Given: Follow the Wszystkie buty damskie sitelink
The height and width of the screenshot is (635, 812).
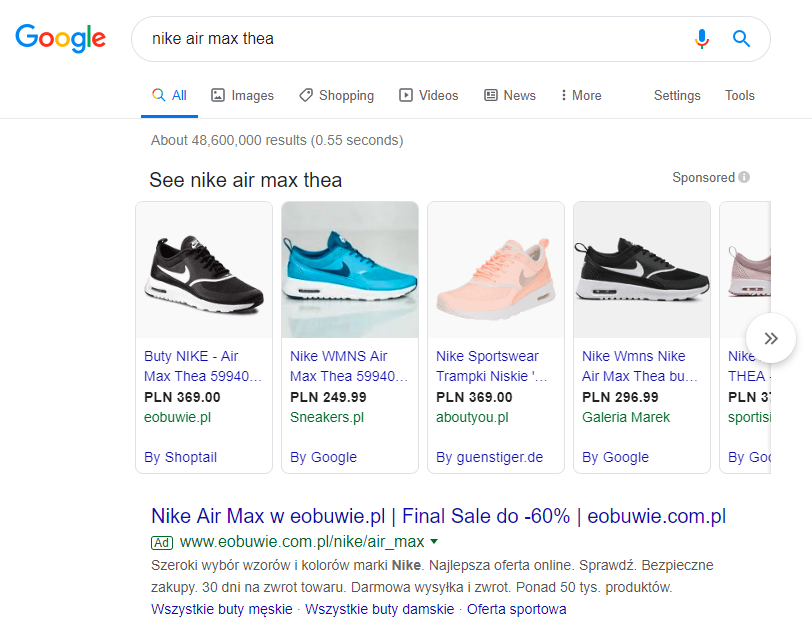Looking at the screenshot, I should pos(380,609).
